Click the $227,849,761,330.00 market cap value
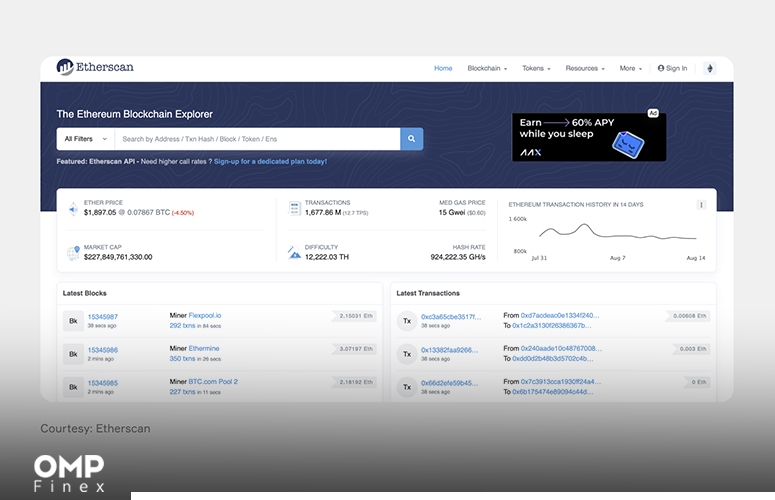 118,257
